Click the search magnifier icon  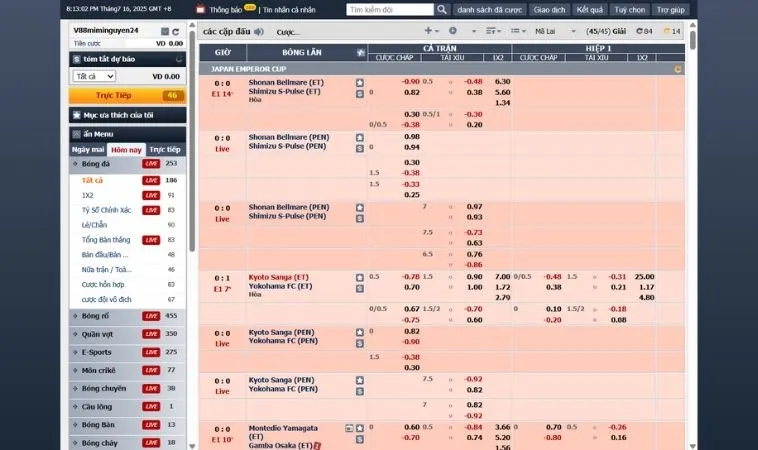click(442, 9)
